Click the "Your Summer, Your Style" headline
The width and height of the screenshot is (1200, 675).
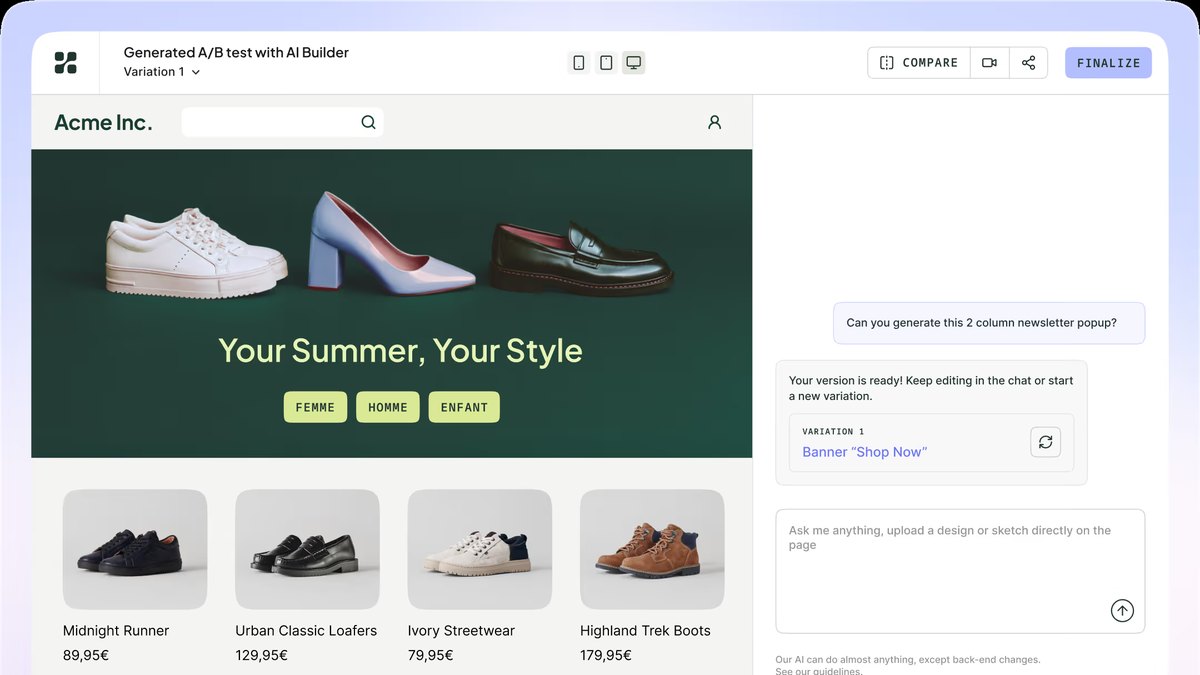pos(400,351)
